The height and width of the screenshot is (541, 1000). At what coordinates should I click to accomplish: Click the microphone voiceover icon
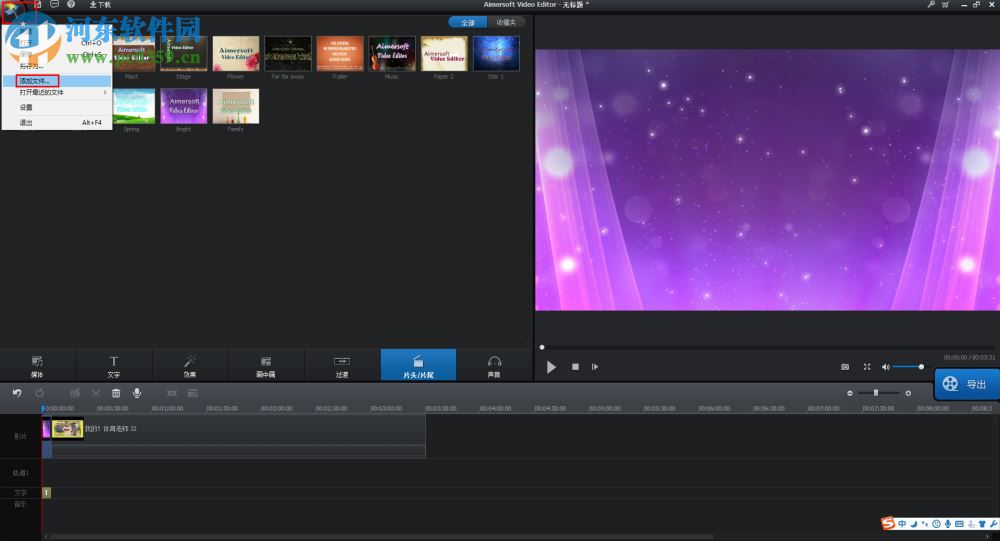tap(136, 393)
